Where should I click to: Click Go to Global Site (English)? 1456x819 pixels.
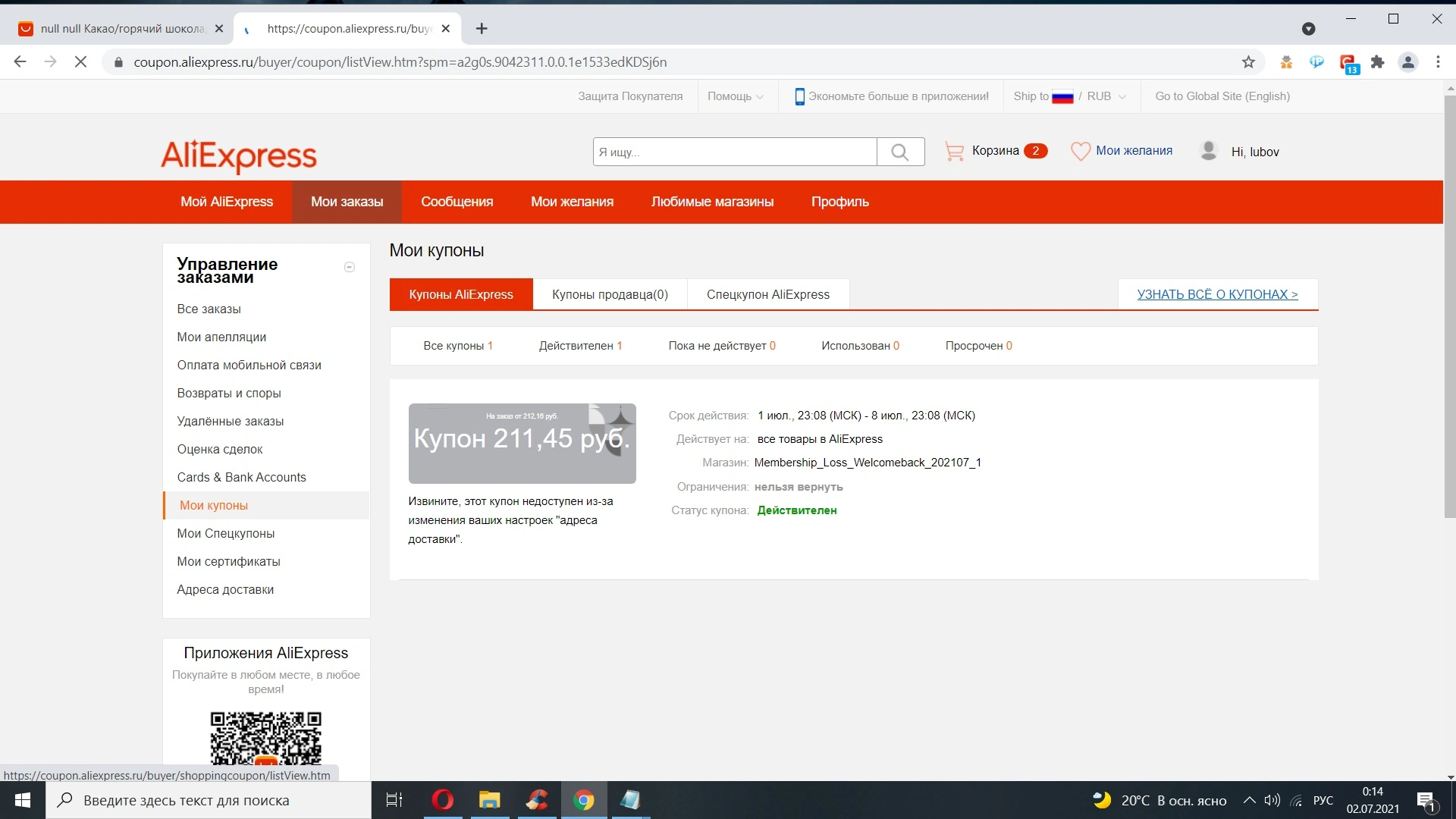click(1222, 96)
